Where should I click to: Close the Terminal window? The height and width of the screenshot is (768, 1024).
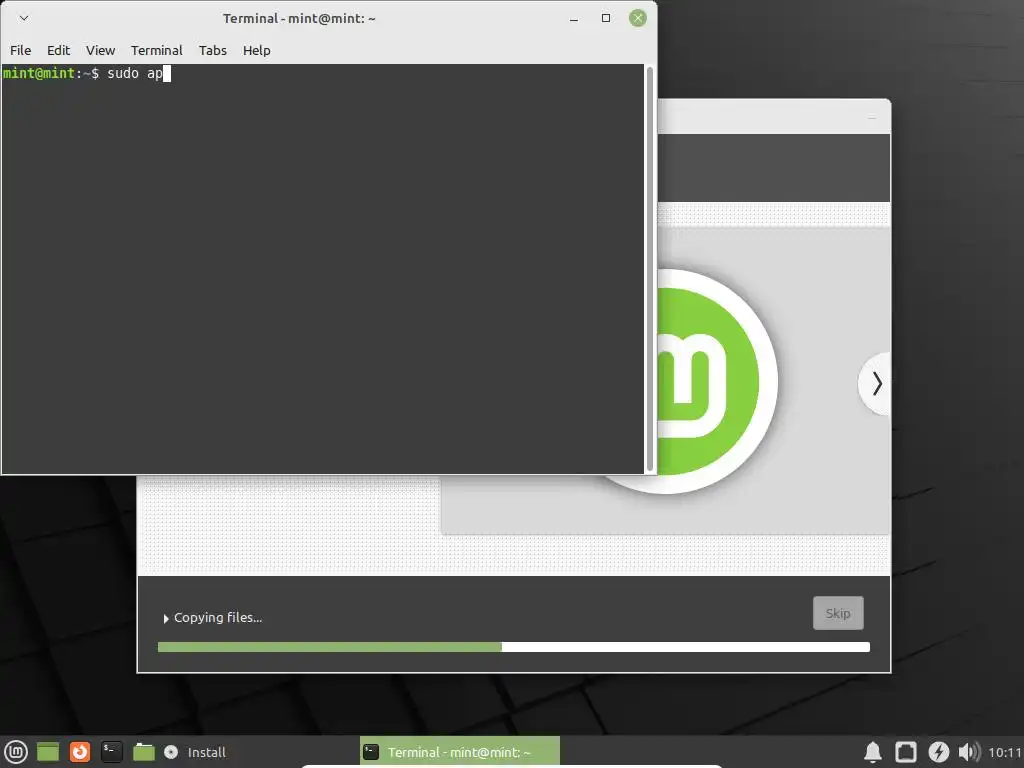637,18
